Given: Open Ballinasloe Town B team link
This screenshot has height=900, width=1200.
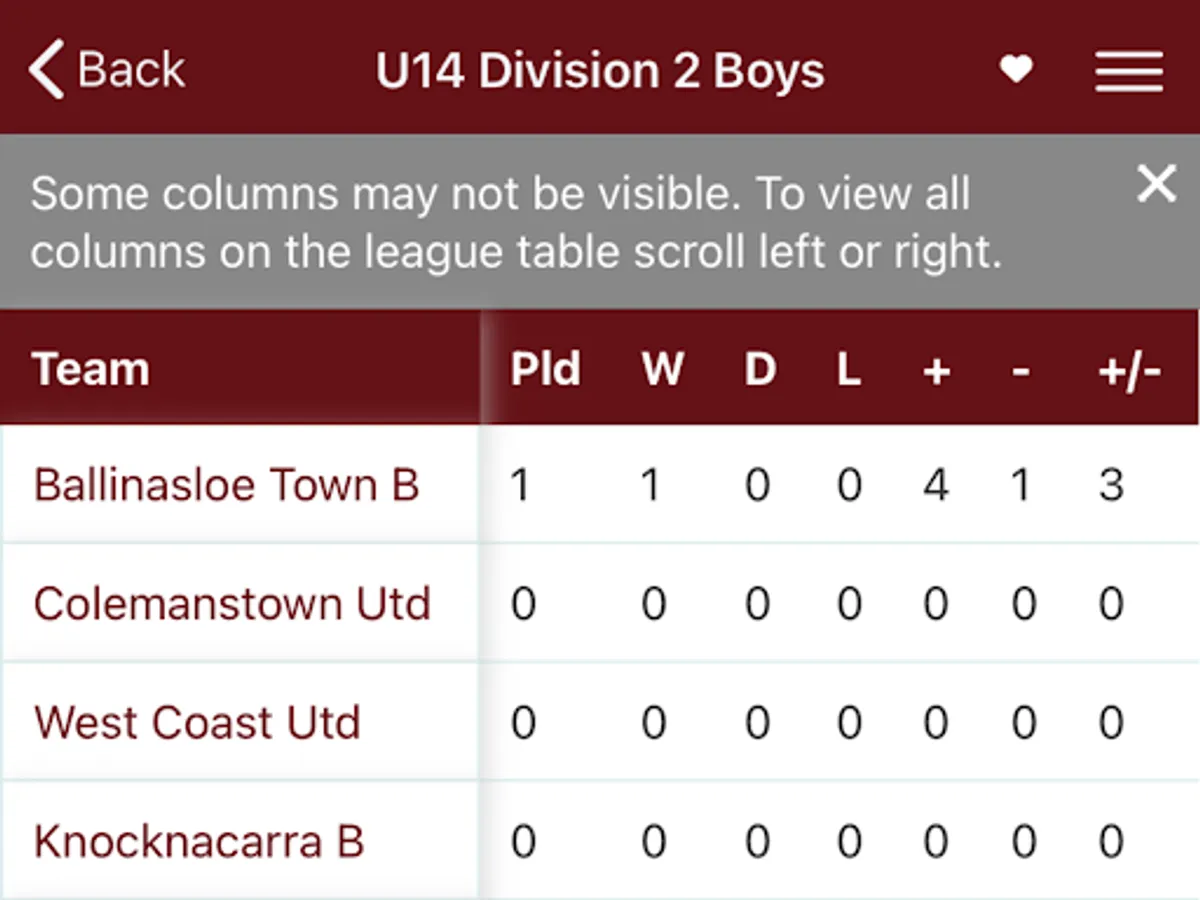Looking at the screenshot, I should (x=226, y=485).
